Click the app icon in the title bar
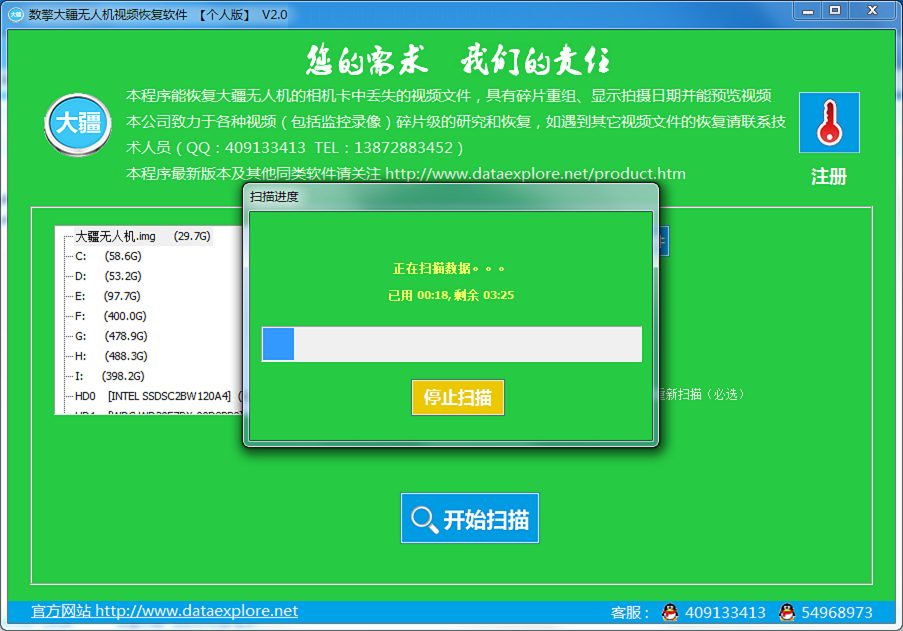 click(16, 14)
